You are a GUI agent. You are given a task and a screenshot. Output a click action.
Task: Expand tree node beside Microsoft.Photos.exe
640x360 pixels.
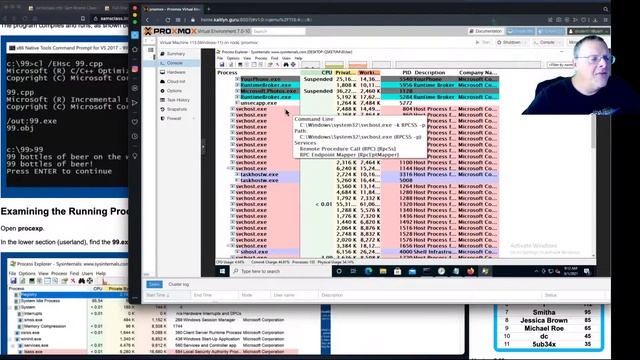coord(237,91)
